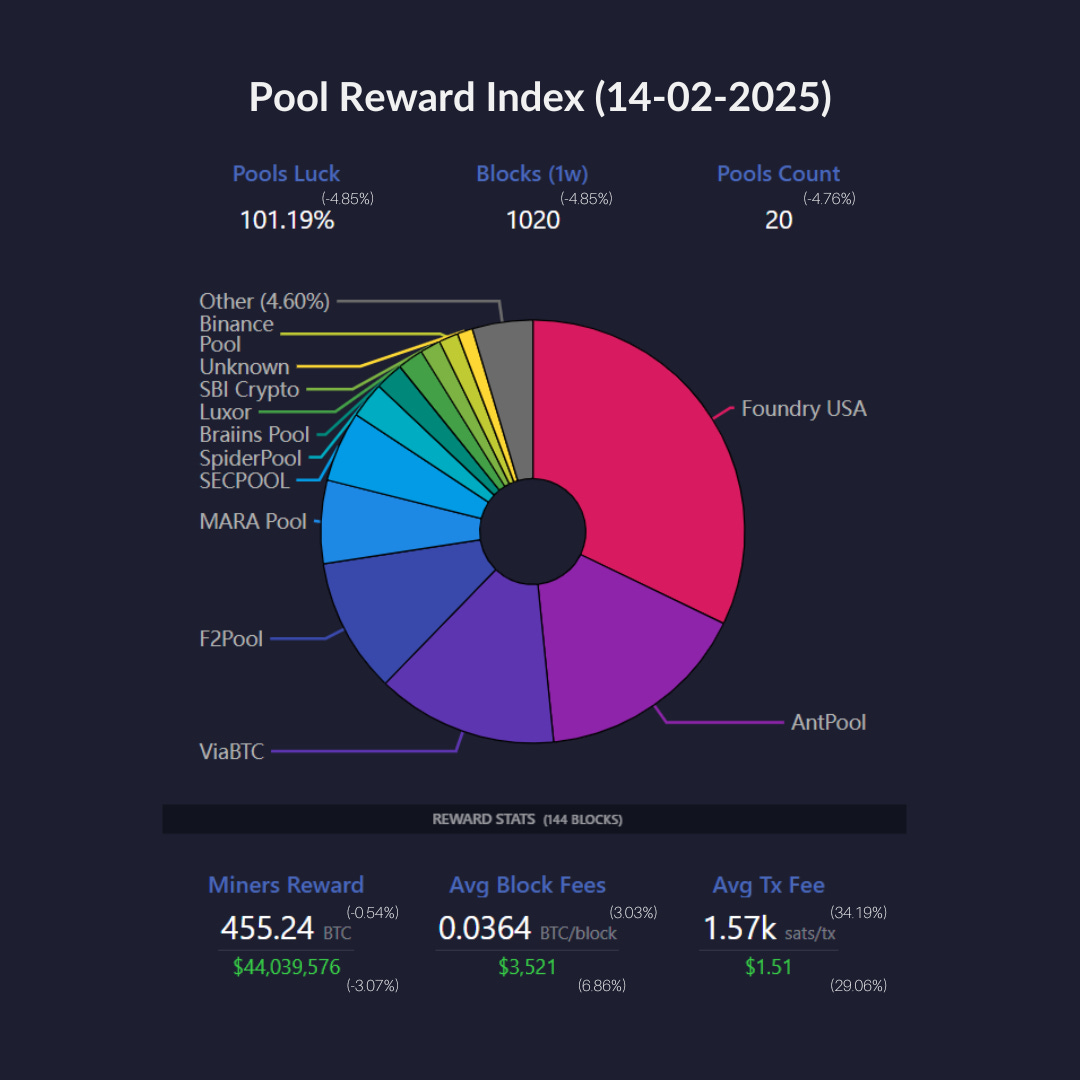Click the Binance Pool label
The width and height of the screenshot is (1080, 1080).
[x=236, y=334]
